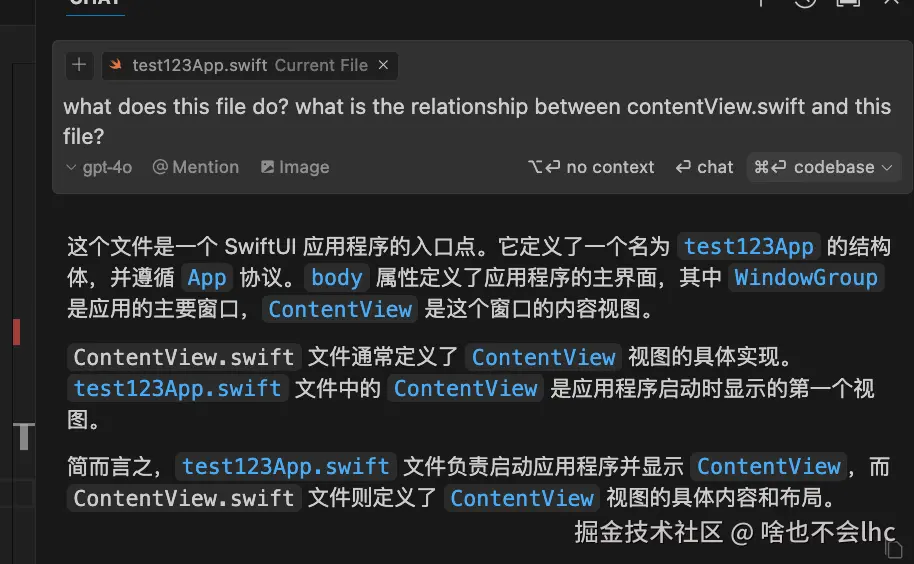Screen dimensions: 914x564
Task: Open the test123App inline code link
Action: click(750, 247)
